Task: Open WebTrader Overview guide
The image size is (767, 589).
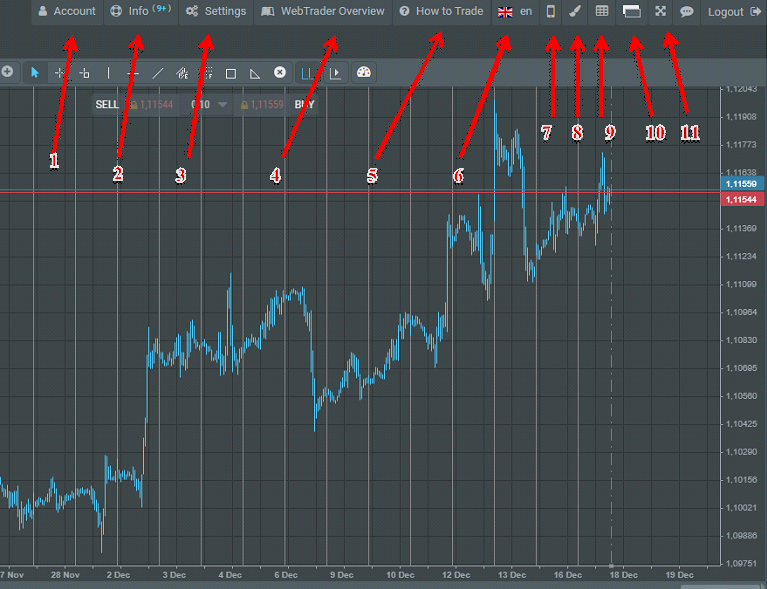Action: click(x=323, y=11)
